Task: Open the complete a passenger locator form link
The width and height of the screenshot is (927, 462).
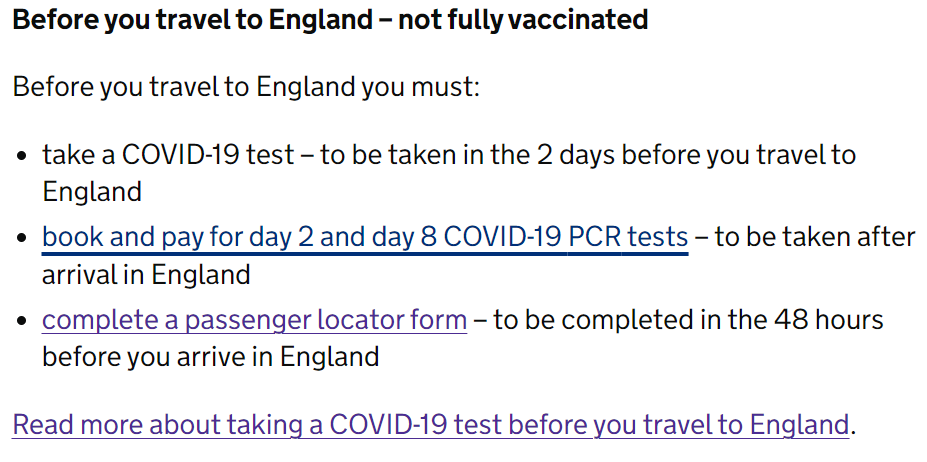Action: click(254, 321)
